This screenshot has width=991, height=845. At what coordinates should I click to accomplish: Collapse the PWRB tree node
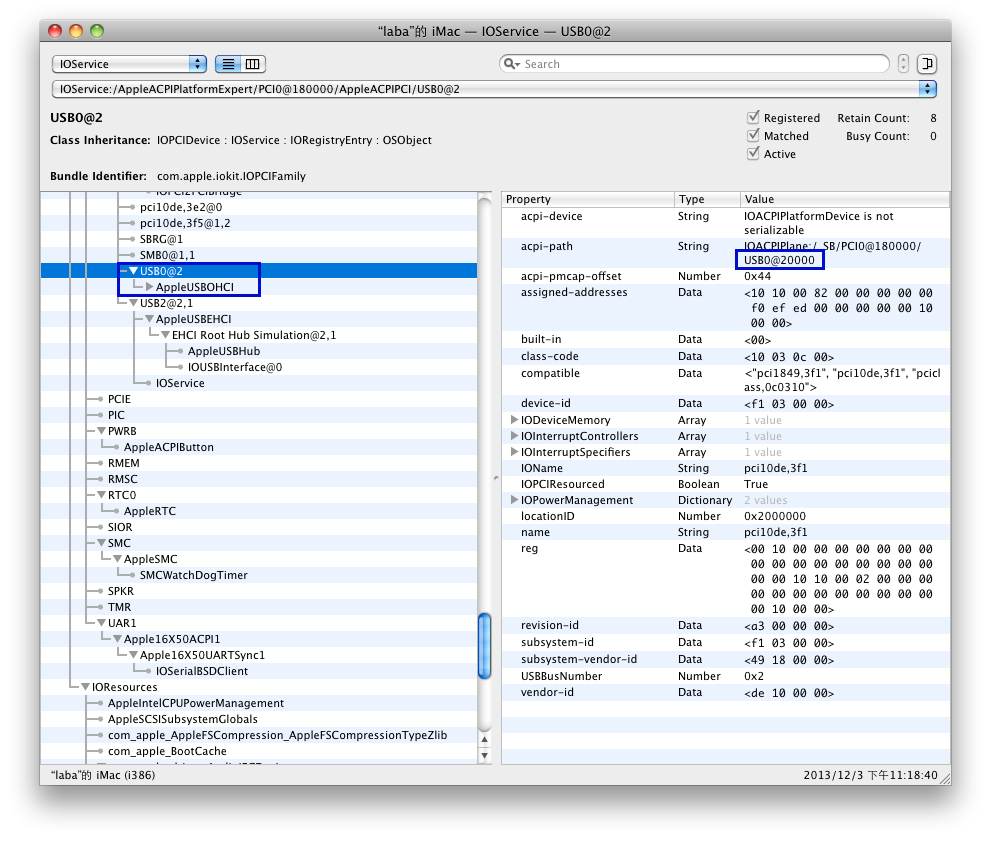click(101, 431)
